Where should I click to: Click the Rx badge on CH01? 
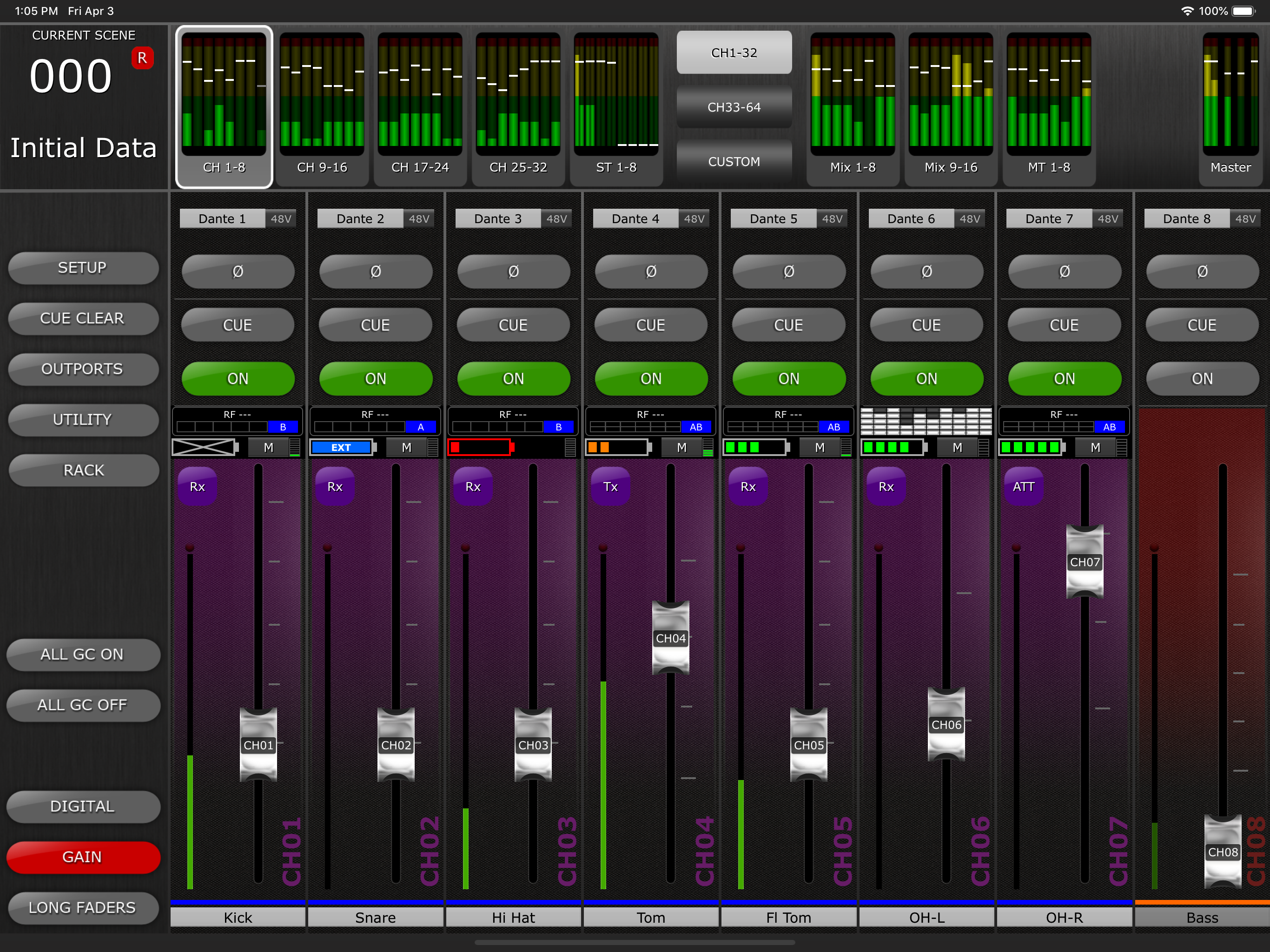(198, 486)
